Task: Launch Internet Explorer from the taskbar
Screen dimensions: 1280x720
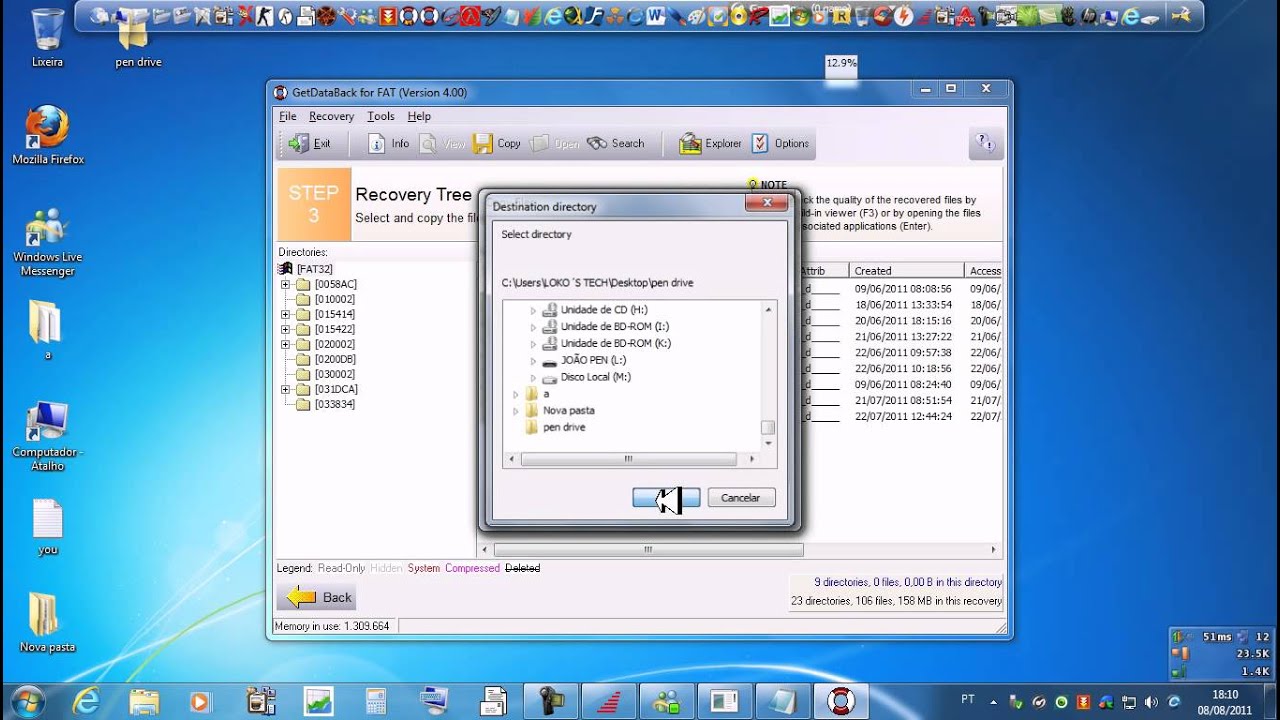Action: pos(86,701)
